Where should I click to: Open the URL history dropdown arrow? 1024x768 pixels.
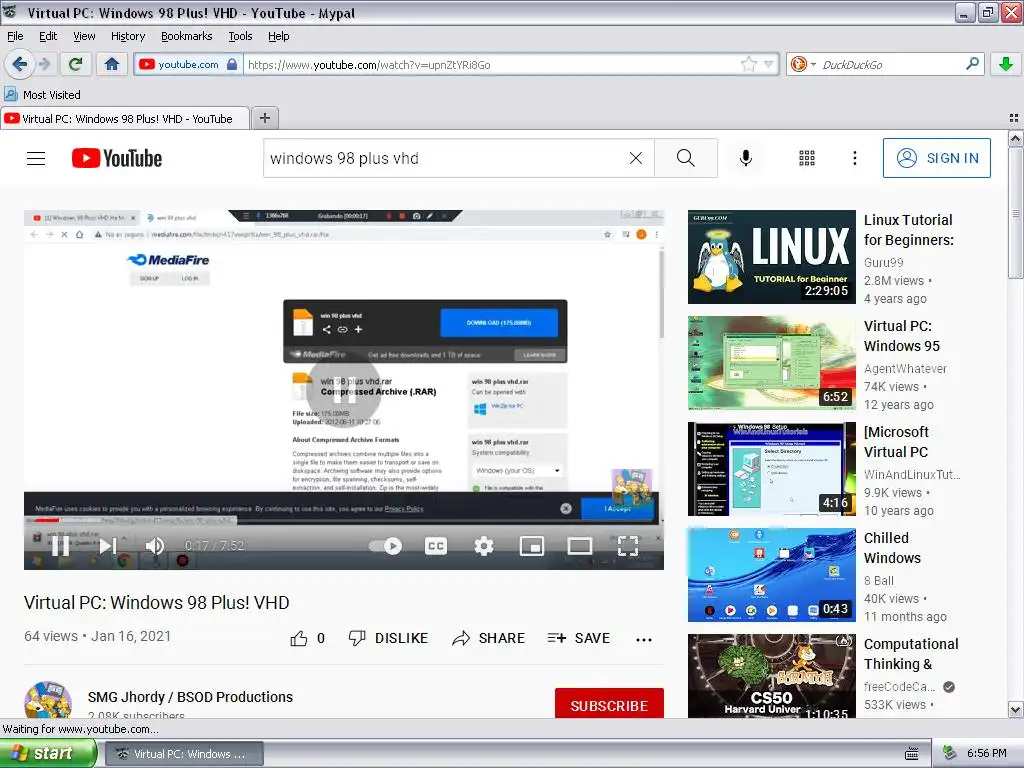point(769,64)
